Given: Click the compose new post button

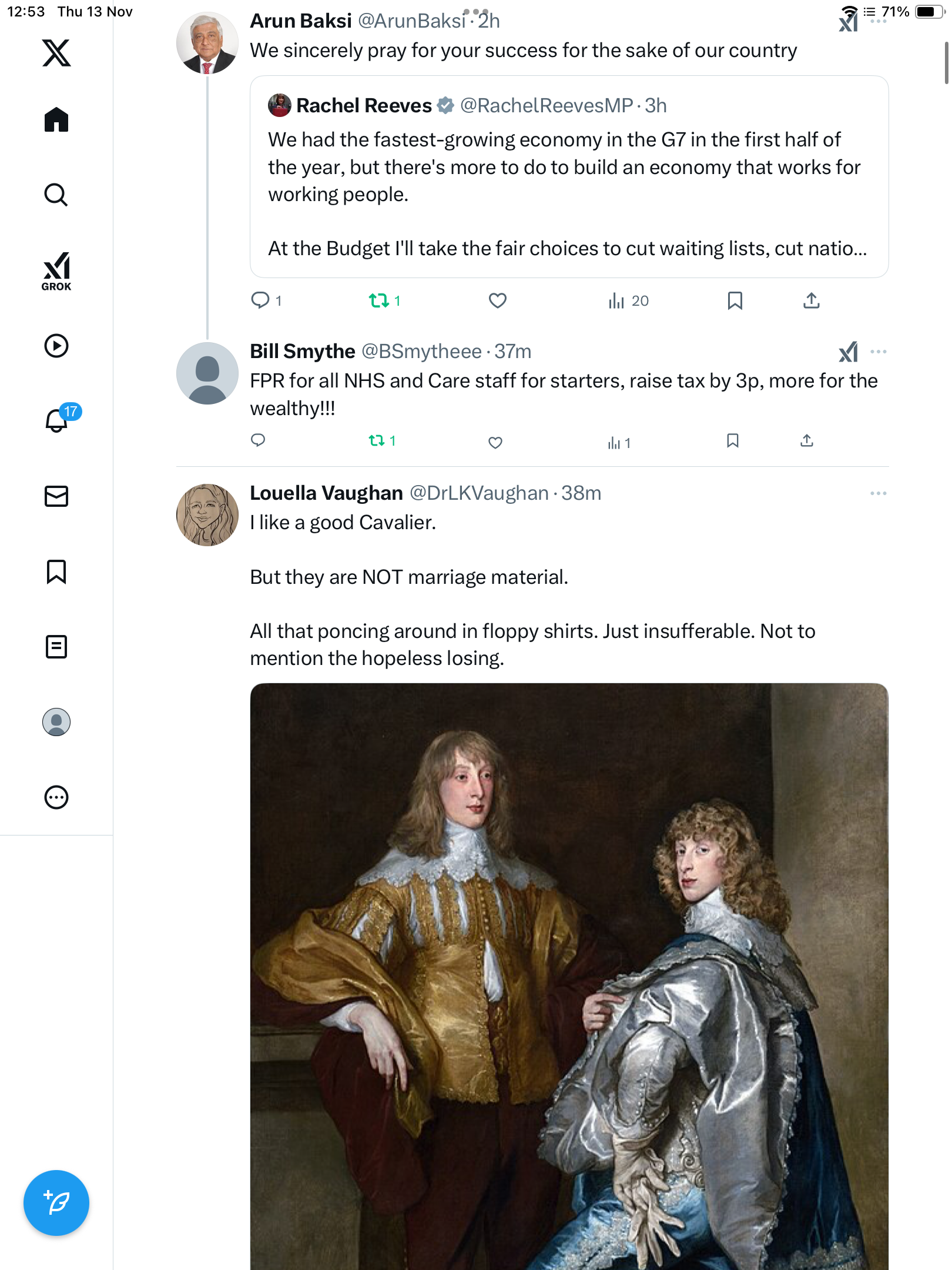Looking at the screenshot, I should pos(56,1203).
